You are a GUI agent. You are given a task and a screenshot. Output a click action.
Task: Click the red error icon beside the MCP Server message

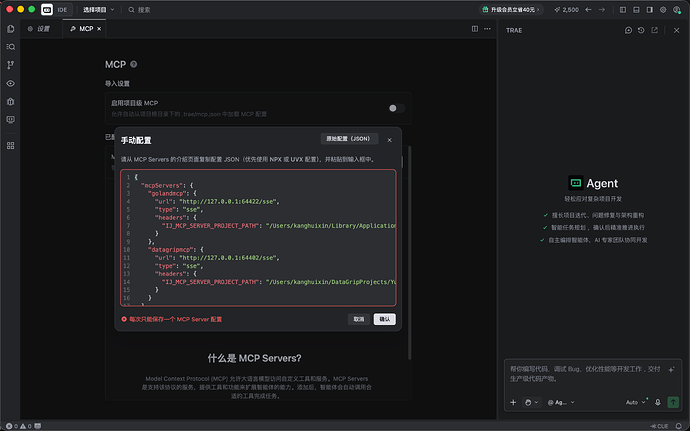[124, 319]
